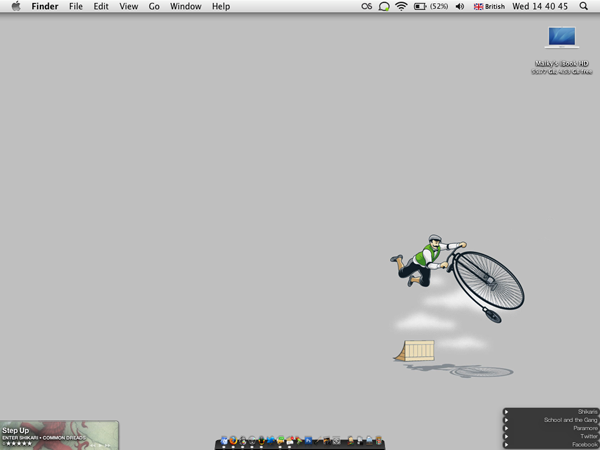Click the silver disc Dock icon
The width and height of the screenshot is (600, 450).
(x=252, y=441)
